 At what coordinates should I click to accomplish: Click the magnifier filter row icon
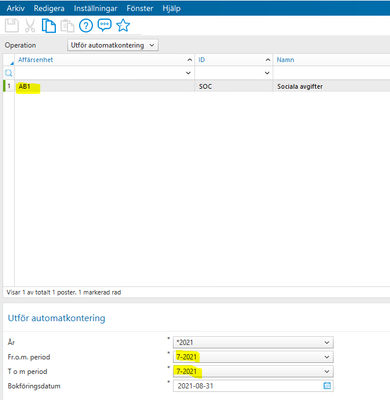point(9,73)
